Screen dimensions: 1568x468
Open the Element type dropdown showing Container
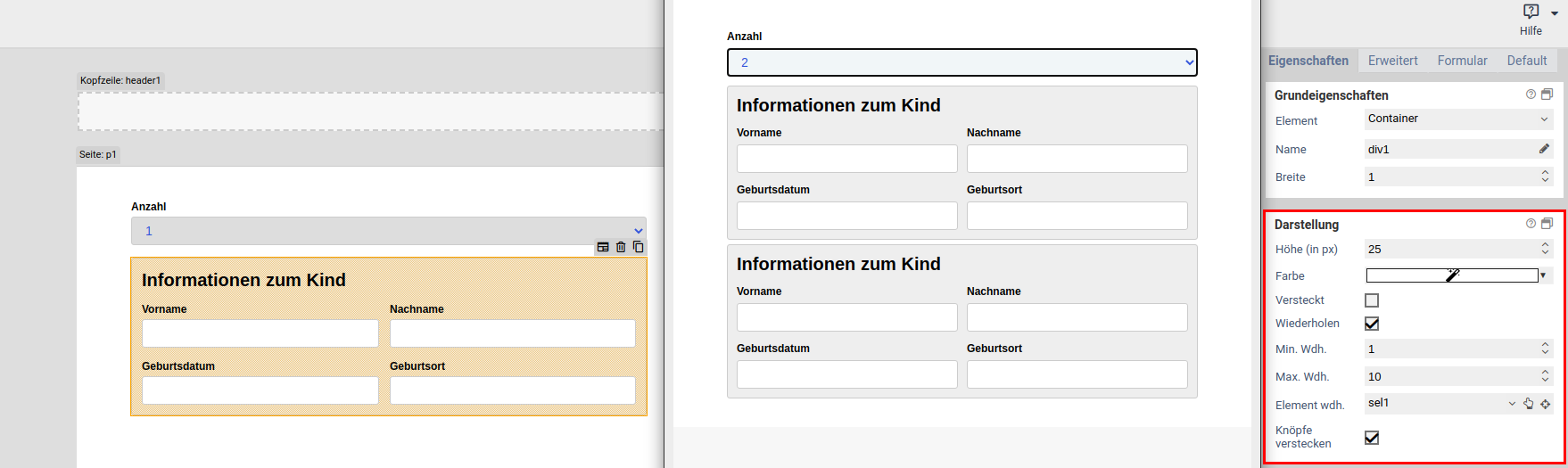click(1458, 119)
